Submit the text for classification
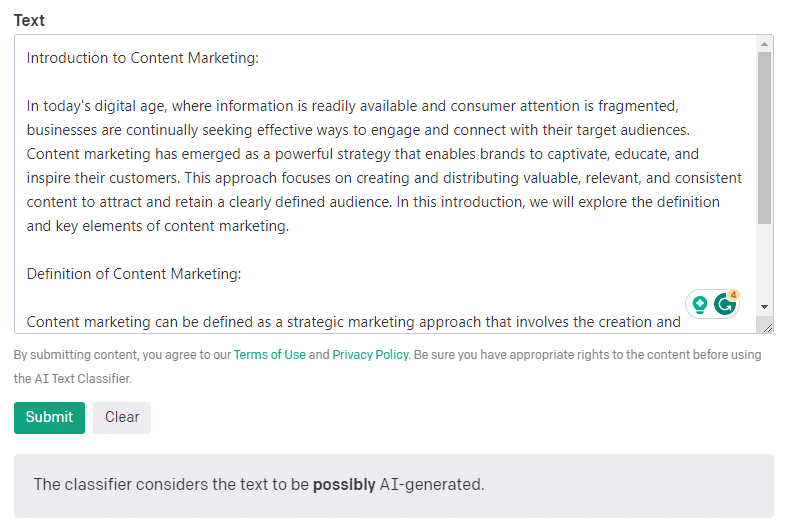Image resolution: width=786 pixels, height=527 pixels. (x=49, y=417)
